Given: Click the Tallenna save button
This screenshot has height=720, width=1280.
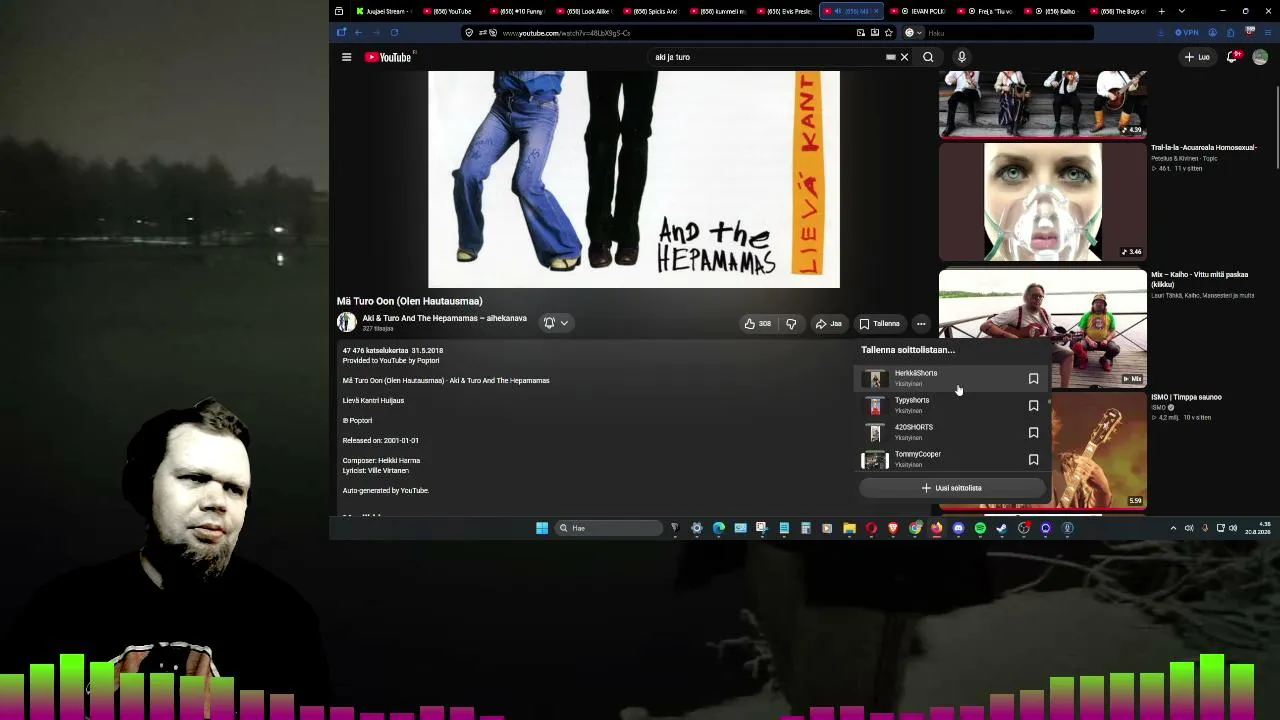Looking at the screenshot, I should 880,323.
